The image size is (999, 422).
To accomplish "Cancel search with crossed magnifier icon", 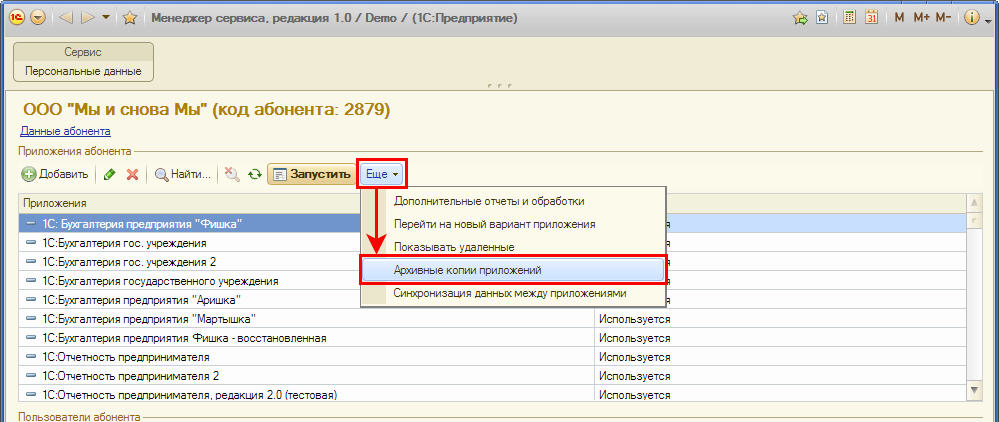I will (233, 174).
